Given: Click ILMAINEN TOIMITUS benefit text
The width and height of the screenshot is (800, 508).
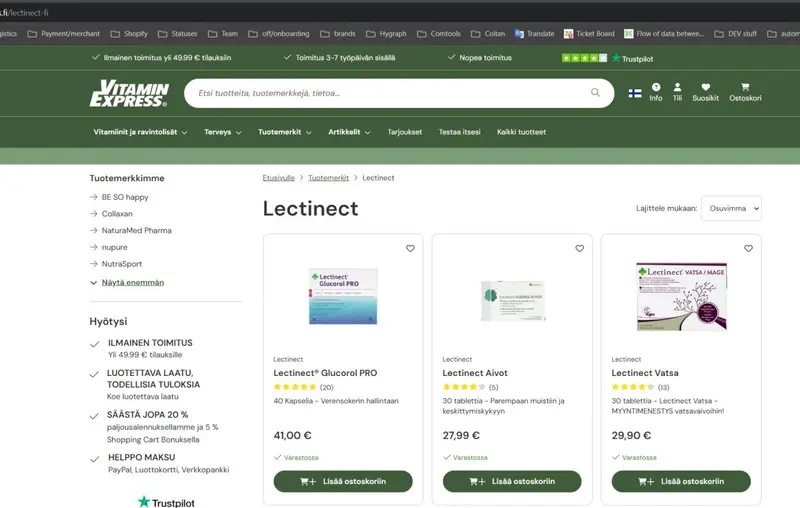Looking at the screenshot, I should 150,343.
